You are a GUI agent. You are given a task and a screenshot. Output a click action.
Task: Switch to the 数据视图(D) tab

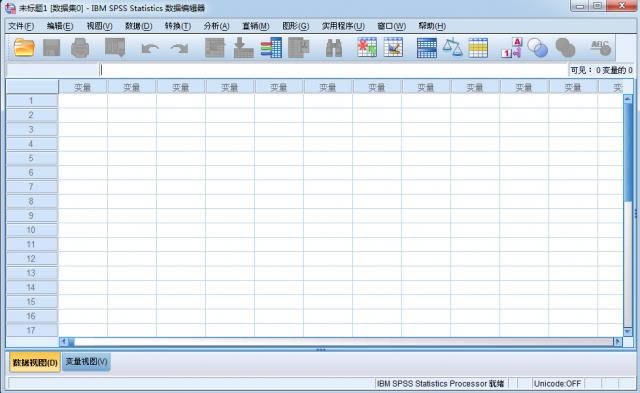point(35,362)
